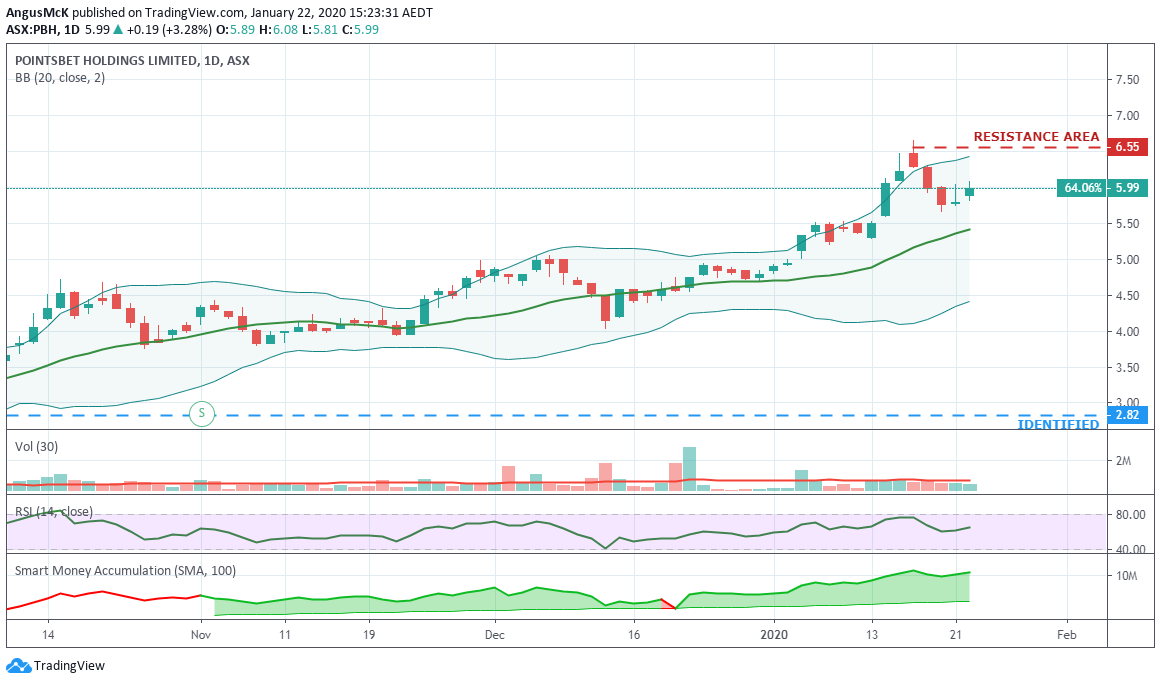The height and width of the screenshot is (684, 1161).
Task: Click the 2M volume axis label
Action: [x=1123, y=460]
